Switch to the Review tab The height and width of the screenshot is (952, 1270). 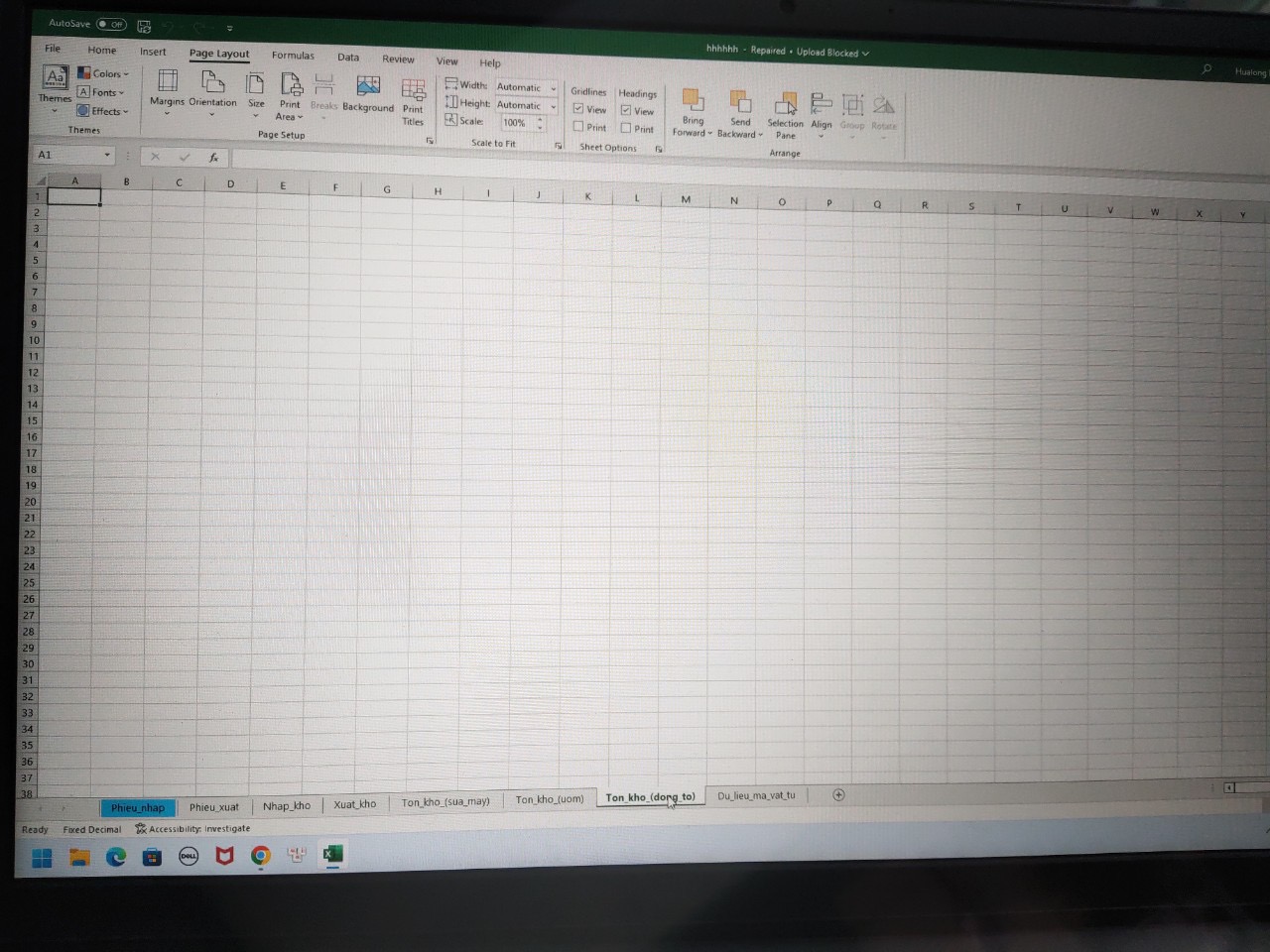point(398,59)
